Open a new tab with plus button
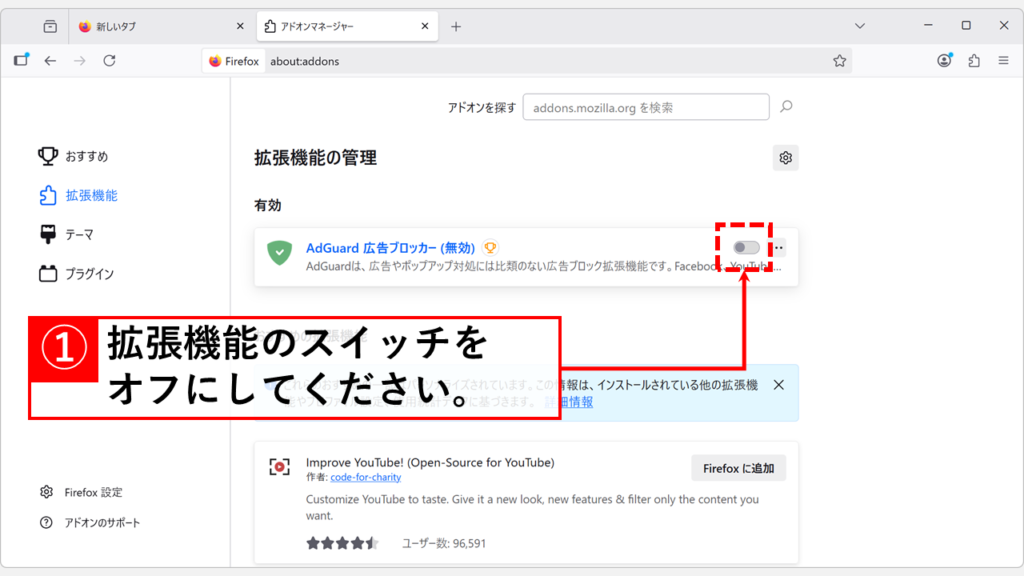The image size is (1024, 576). pos(456,27)
